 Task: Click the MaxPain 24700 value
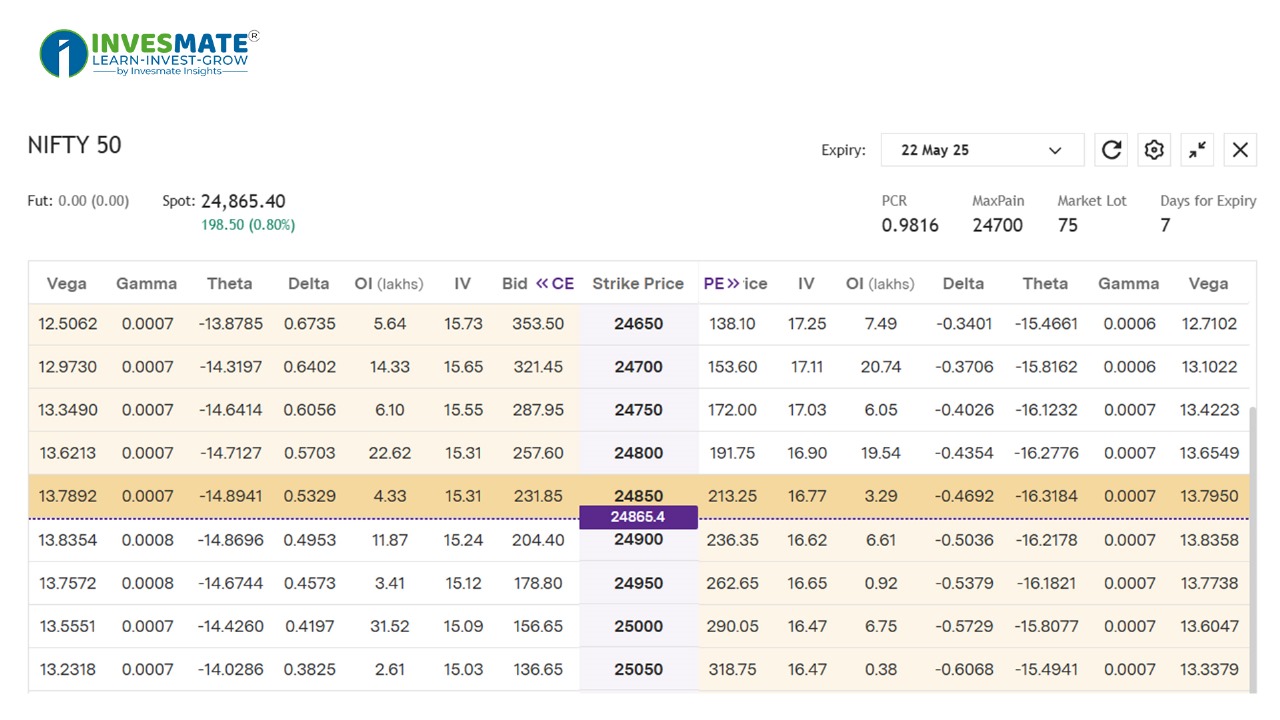click(x=997, y=225)
